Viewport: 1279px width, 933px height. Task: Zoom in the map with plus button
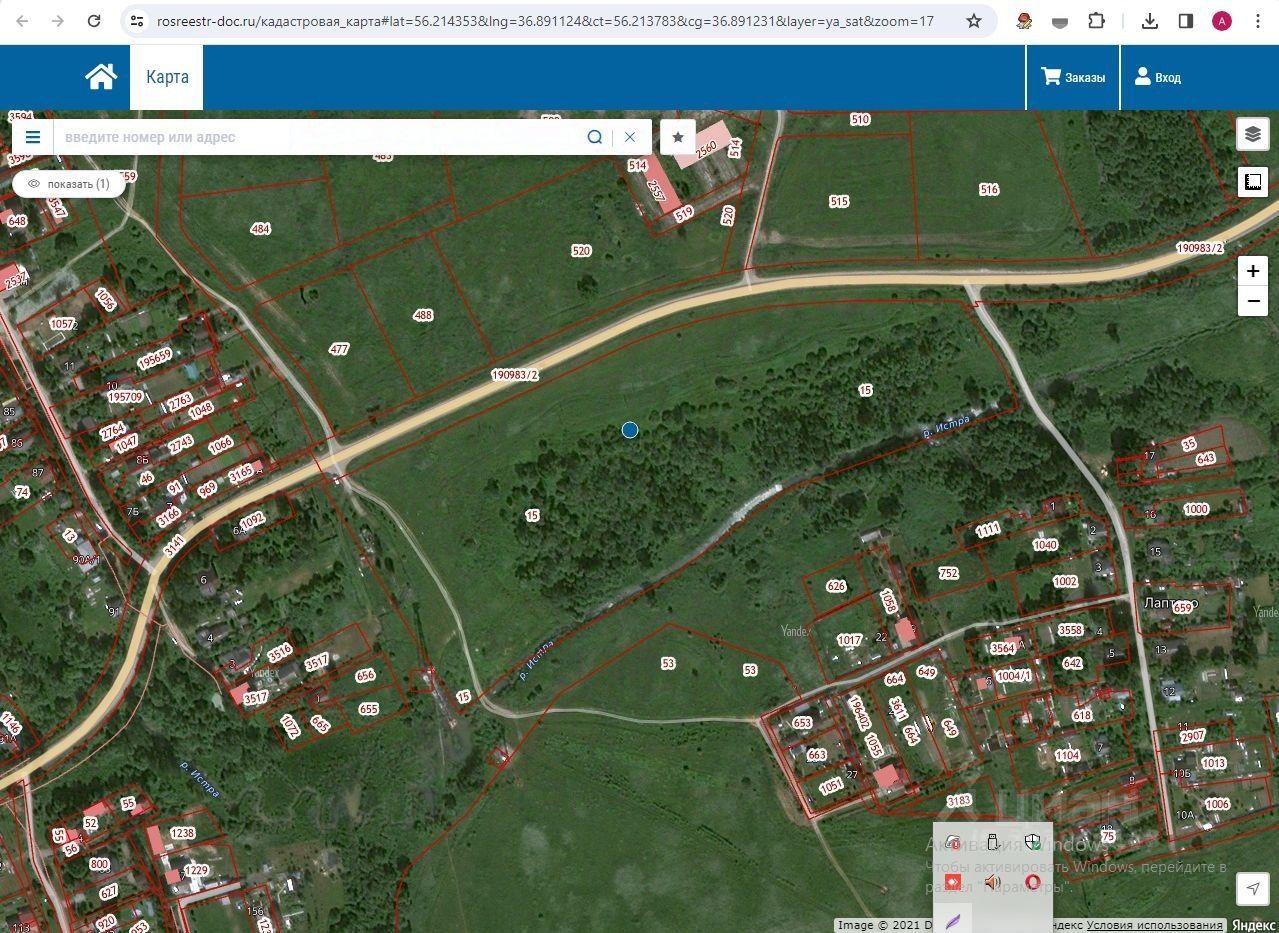[x=1252, y=271]
